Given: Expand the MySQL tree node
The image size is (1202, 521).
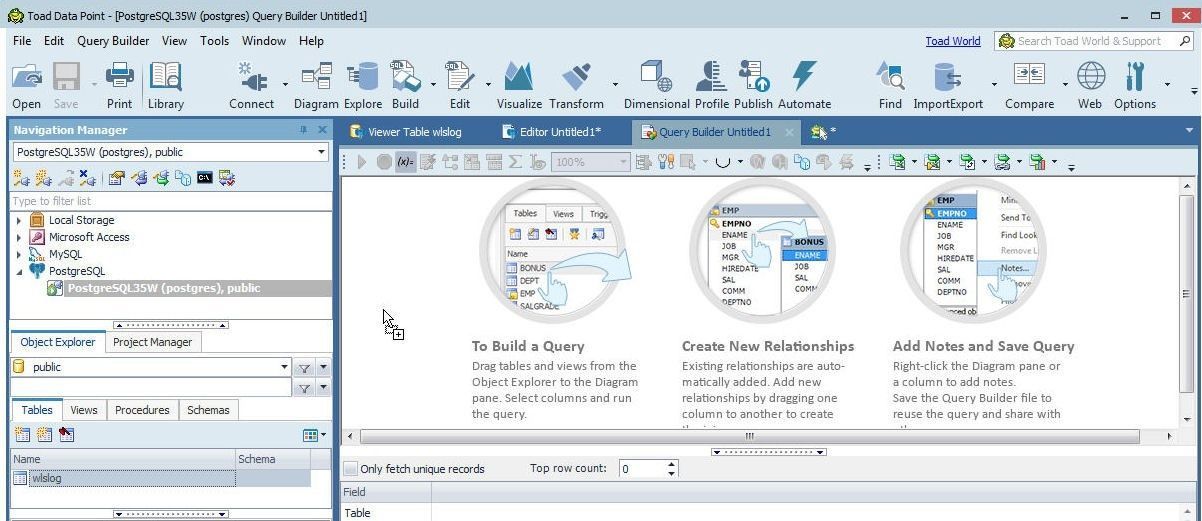Looking at the screenshot, I should tap(18, 254).
